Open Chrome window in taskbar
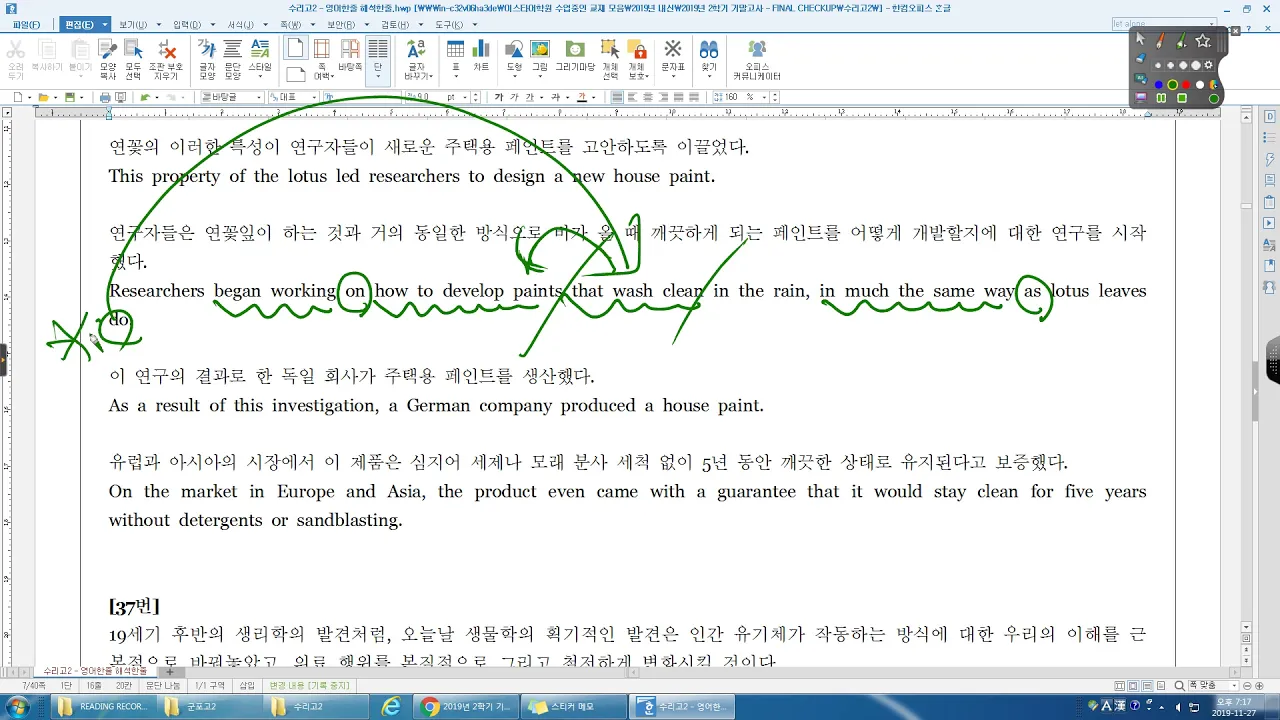This screenshot has height=720, width=1280. point(466,706)
